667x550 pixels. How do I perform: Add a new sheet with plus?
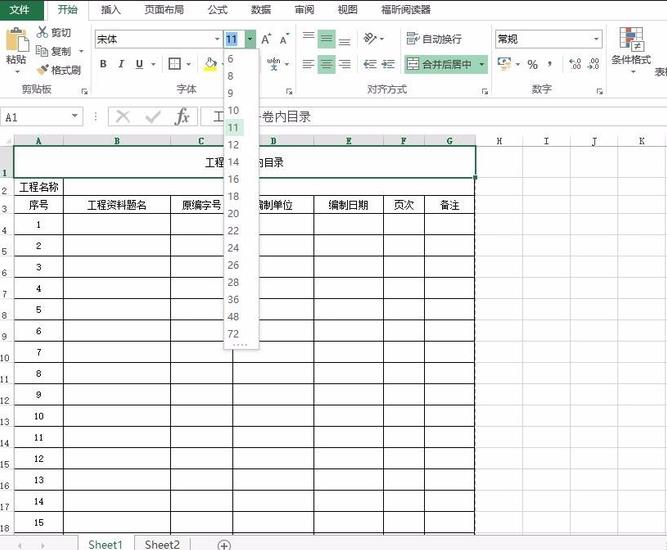coord(224,545)
